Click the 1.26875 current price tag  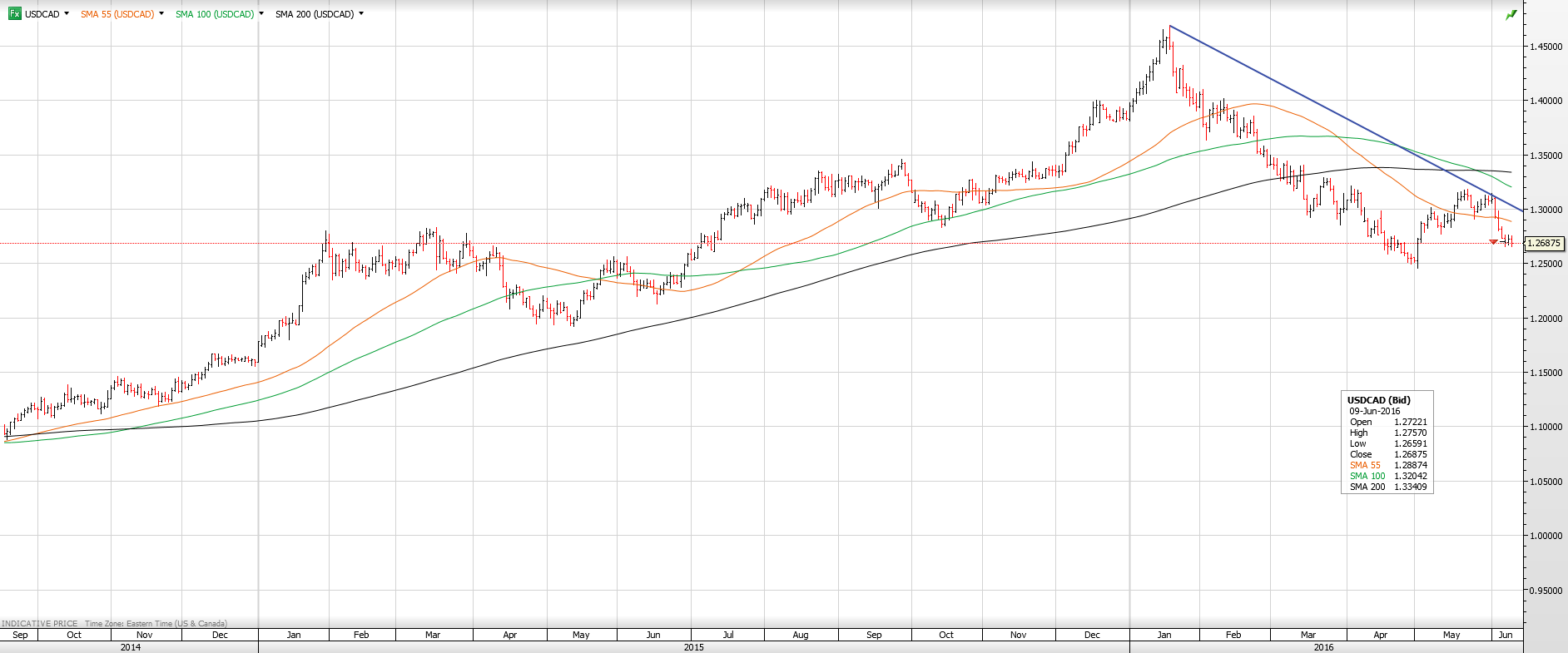1545,244
